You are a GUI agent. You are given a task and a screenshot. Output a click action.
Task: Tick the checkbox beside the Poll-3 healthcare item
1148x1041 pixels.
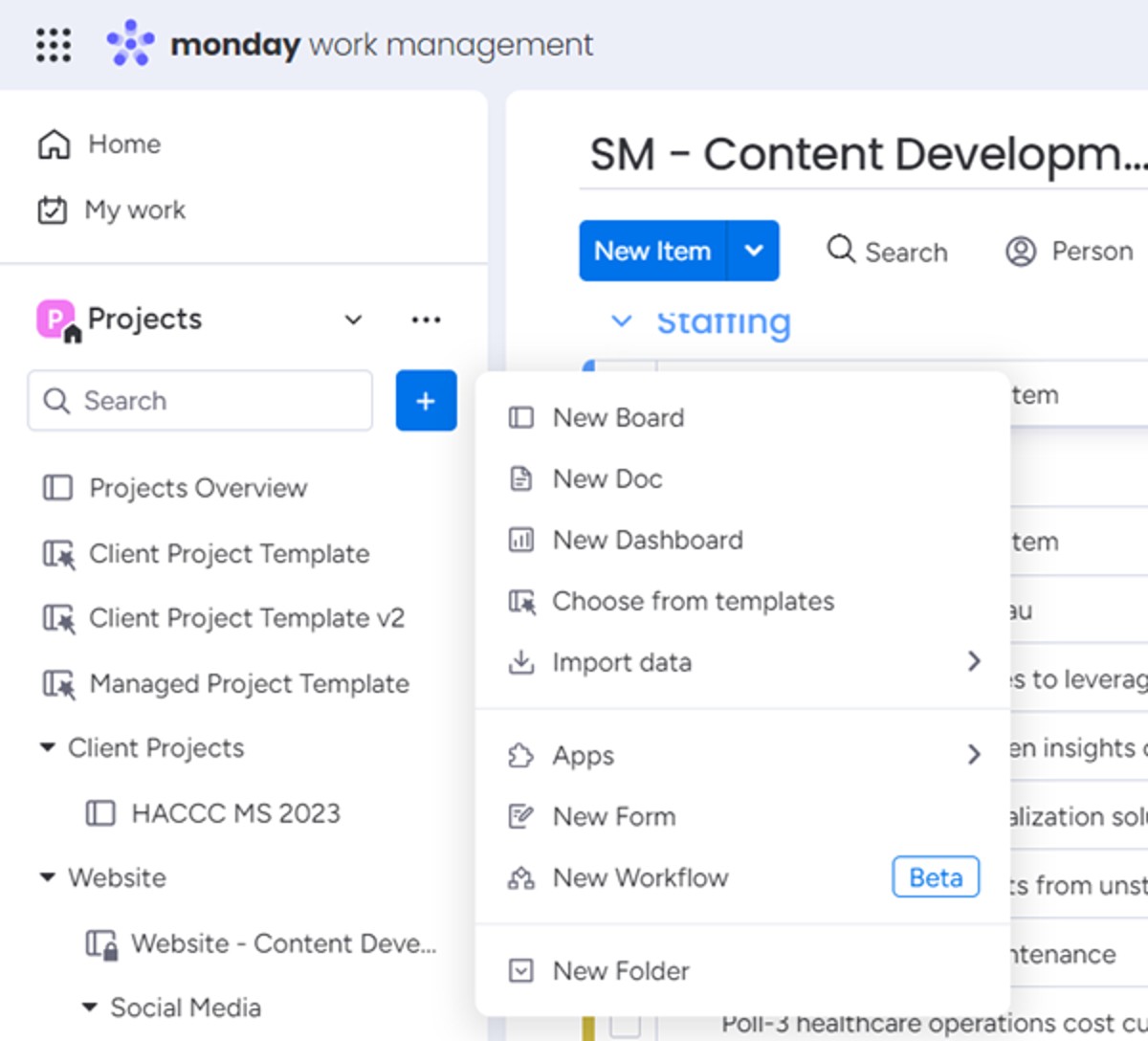coord(626,1025)
